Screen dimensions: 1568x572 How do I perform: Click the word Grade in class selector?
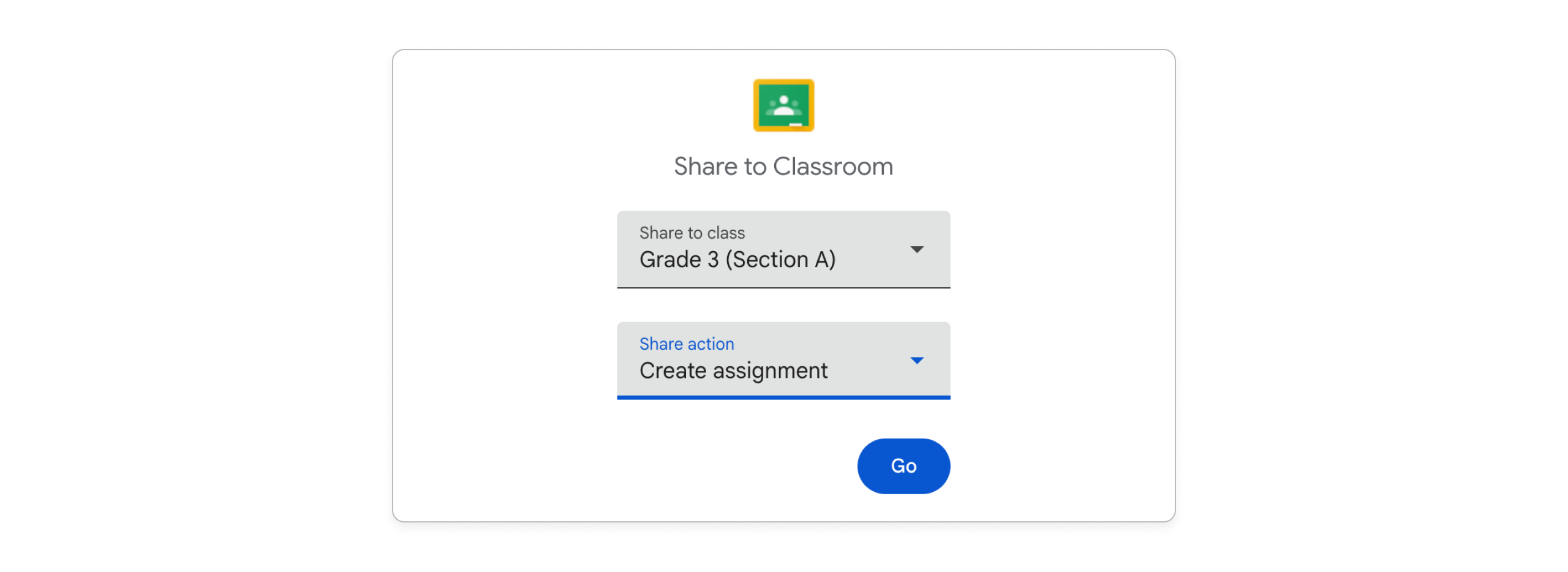click(x=670, y=260)
